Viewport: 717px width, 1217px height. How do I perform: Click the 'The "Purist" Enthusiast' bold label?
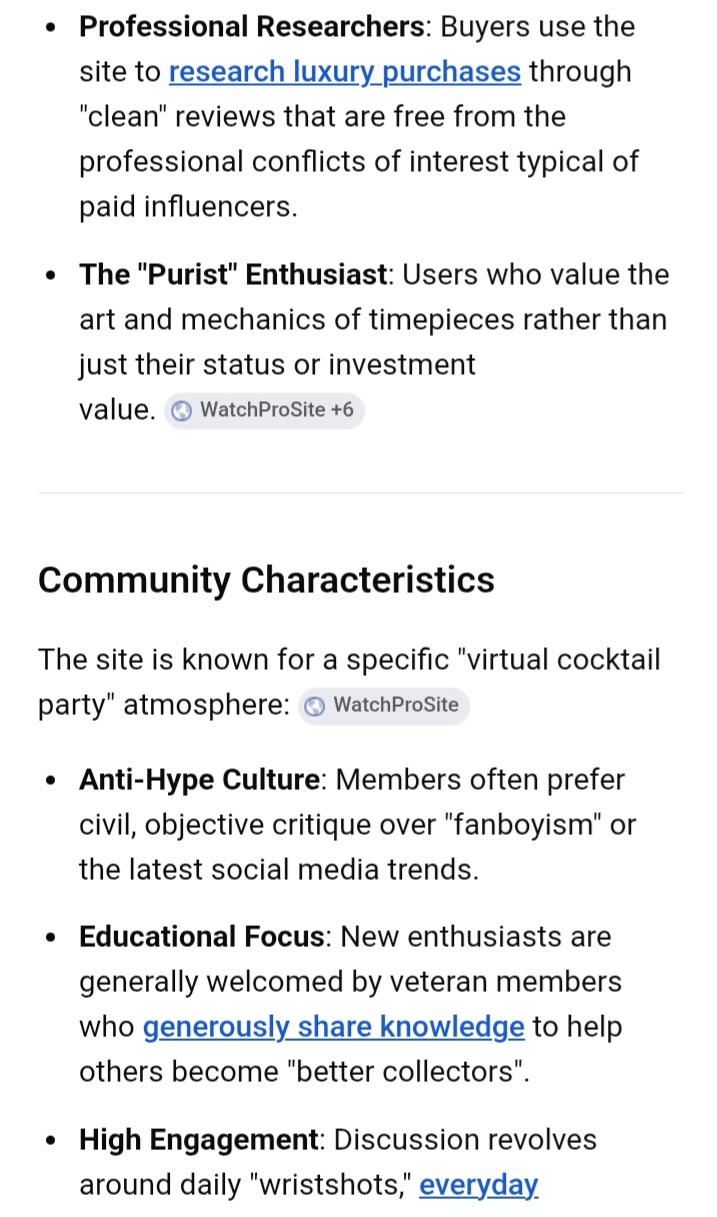point(233,275)
